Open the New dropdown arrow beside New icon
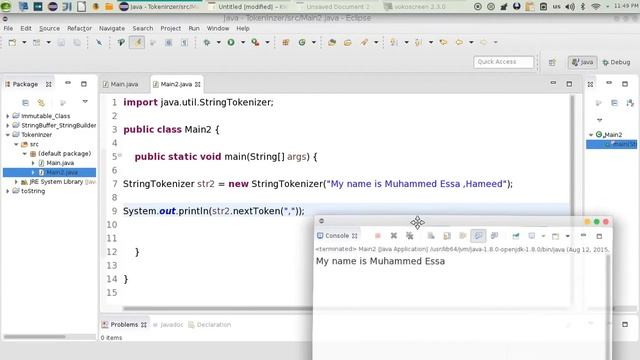Screen dimensions: 640x360 click(24, 42)
